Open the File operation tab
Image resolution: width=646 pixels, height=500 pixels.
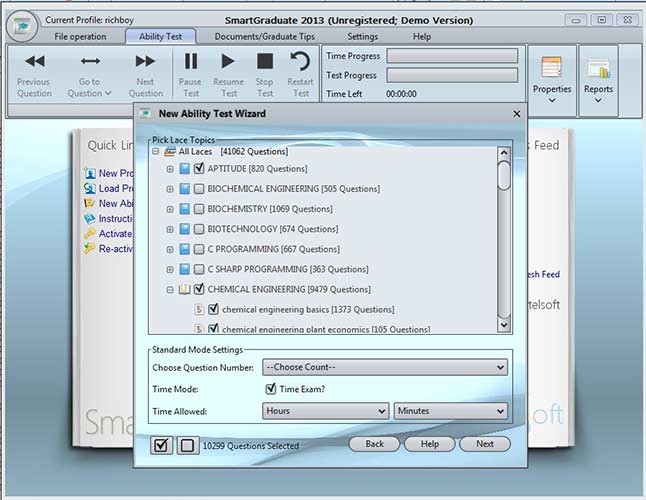80,37
